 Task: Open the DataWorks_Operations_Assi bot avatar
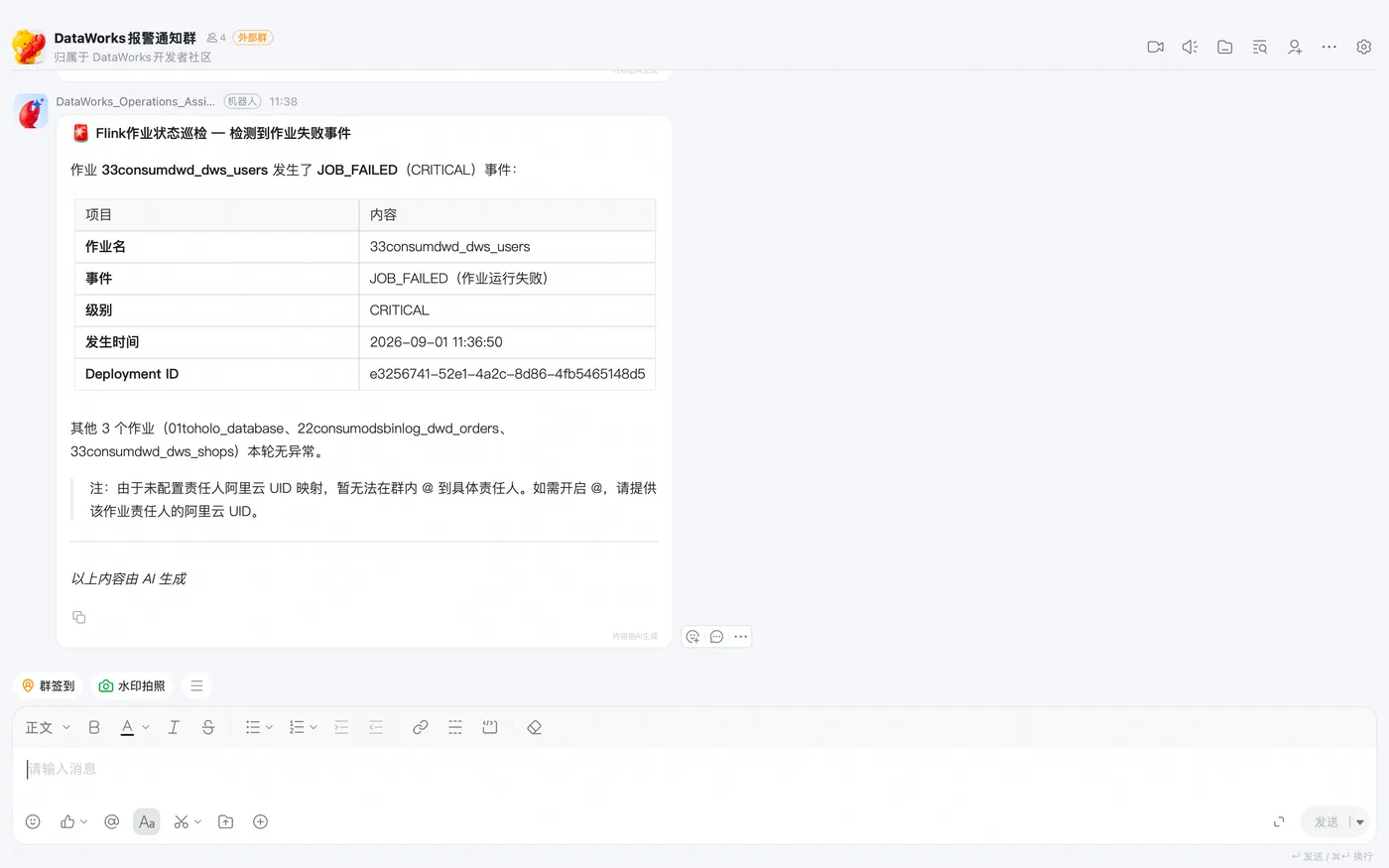pyautogui.click(x=32, y=111)
